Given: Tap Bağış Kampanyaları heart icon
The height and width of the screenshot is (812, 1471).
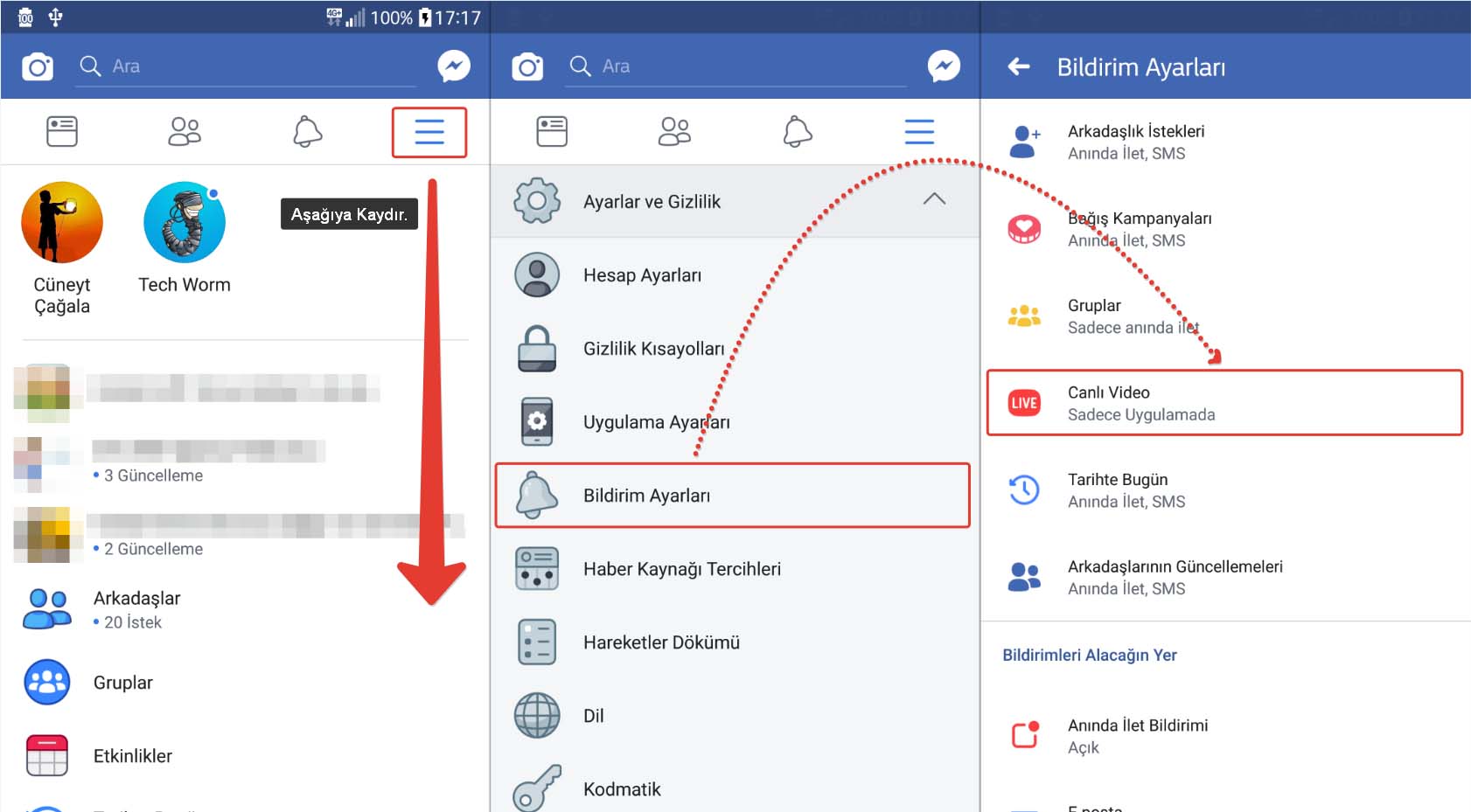Looking at the screenshot, I should (x=1024, y=229).
